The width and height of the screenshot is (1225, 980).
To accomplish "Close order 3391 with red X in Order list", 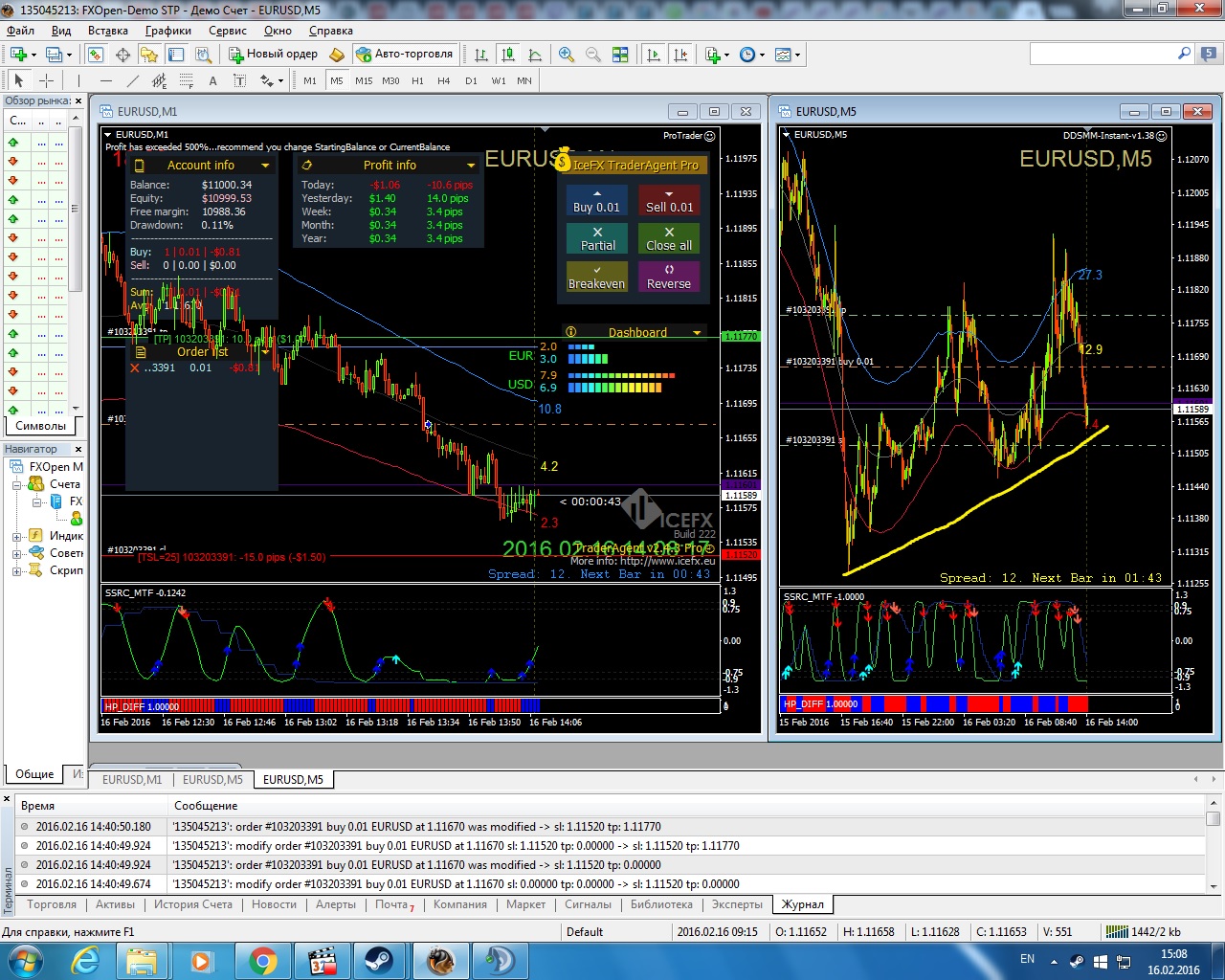I will (134, 367).
